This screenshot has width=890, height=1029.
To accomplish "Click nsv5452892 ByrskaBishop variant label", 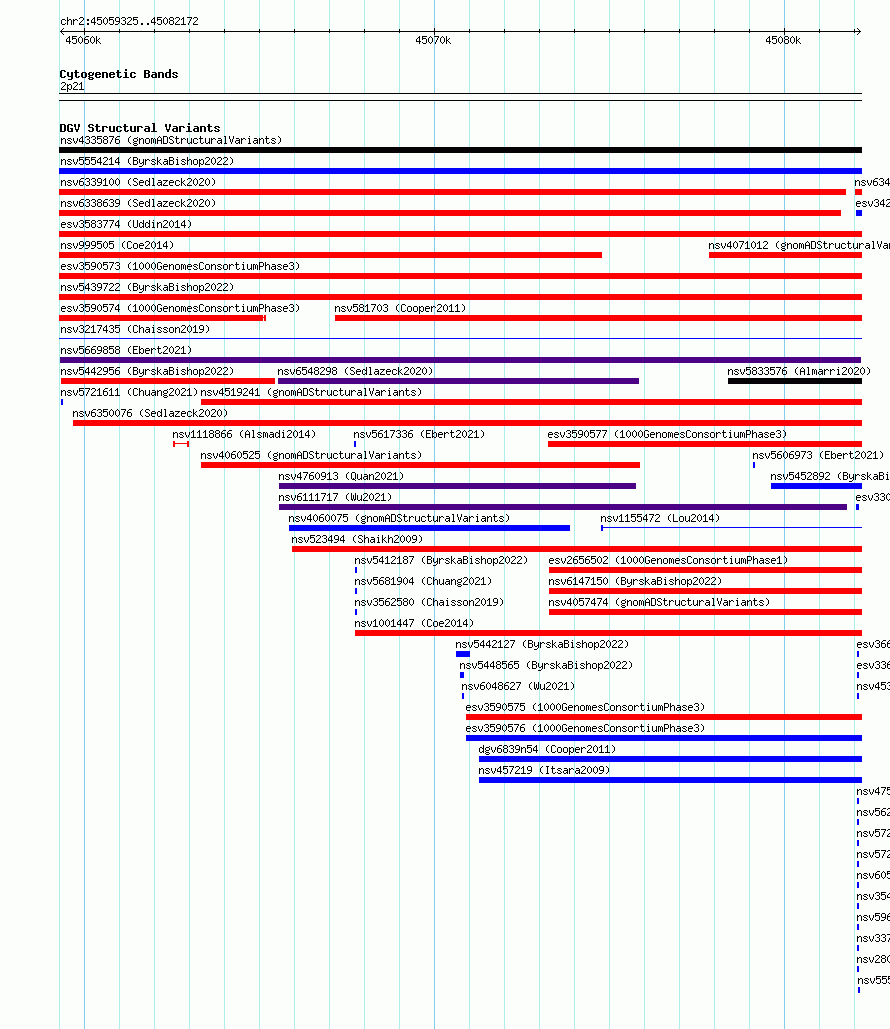I will [x=830, y=476].
